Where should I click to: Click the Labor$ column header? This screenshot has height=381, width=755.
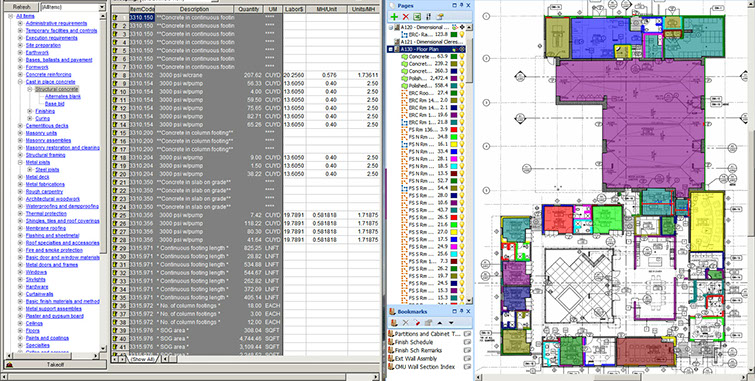(x=294, y=9)
